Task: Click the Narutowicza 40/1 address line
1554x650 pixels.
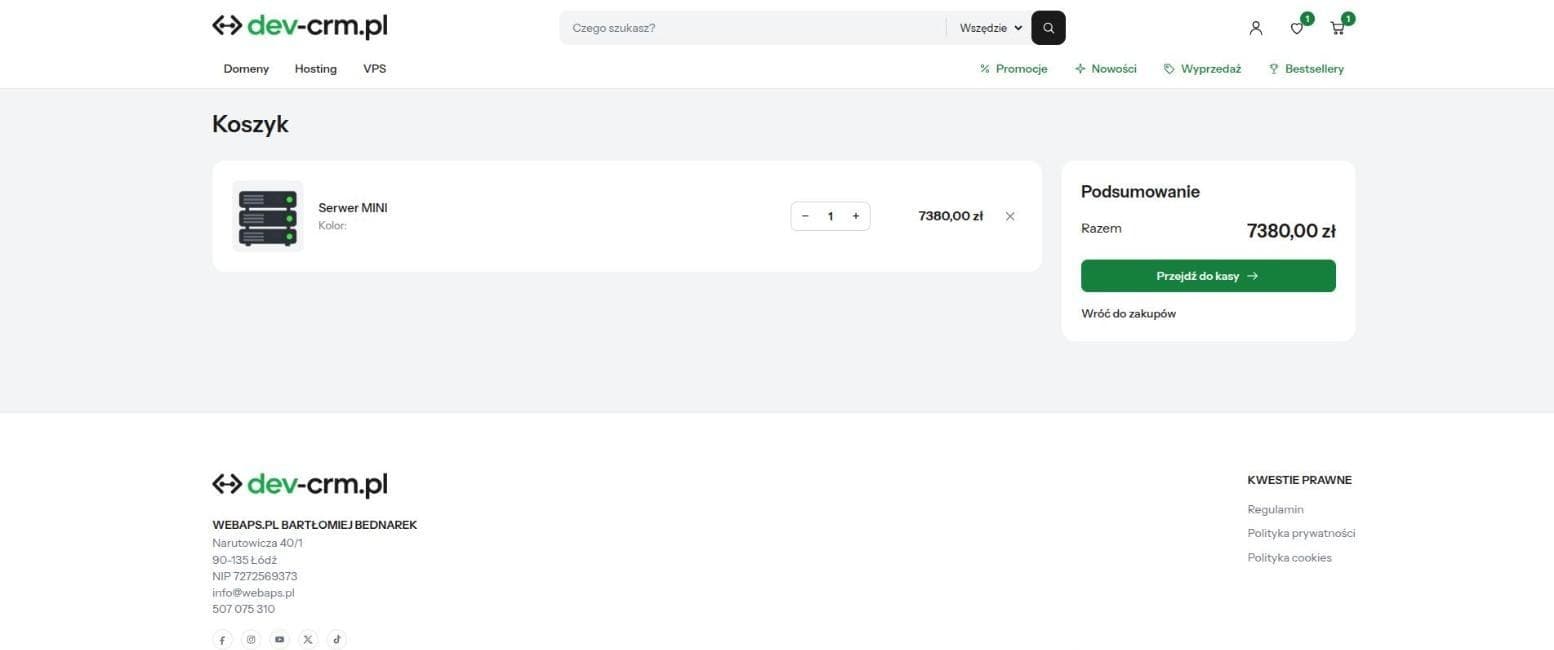Action: [257, 543]
